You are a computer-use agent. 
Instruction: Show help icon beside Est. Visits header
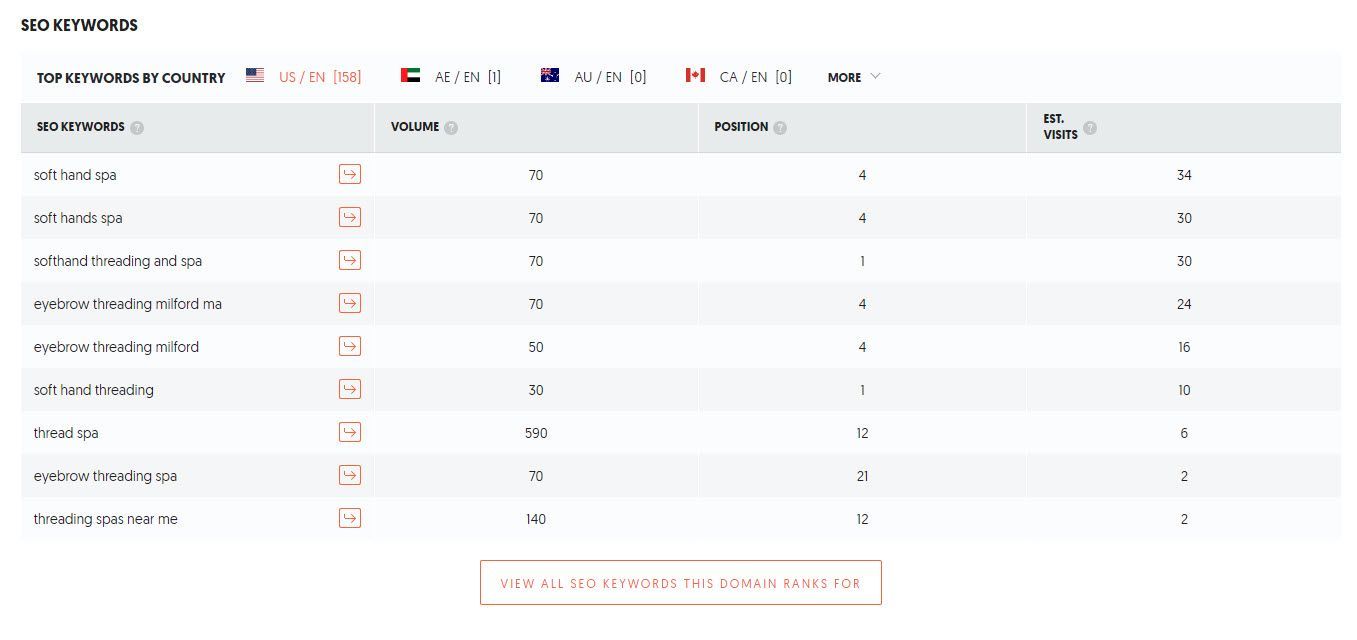point(1090,128)
